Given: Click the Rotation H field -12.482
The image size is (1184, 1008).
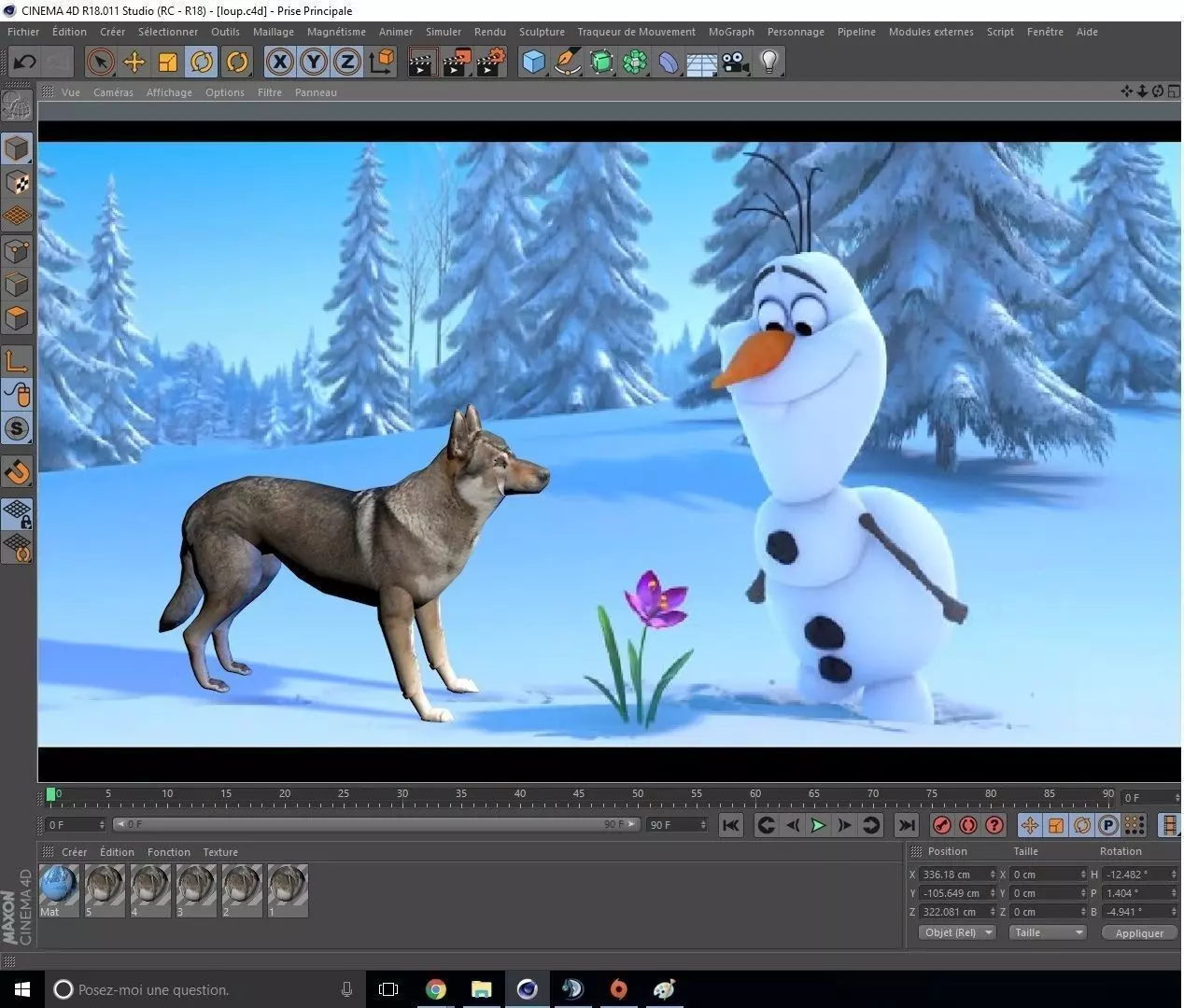Looking at the screenshot, I should [x=1139, y=875].
